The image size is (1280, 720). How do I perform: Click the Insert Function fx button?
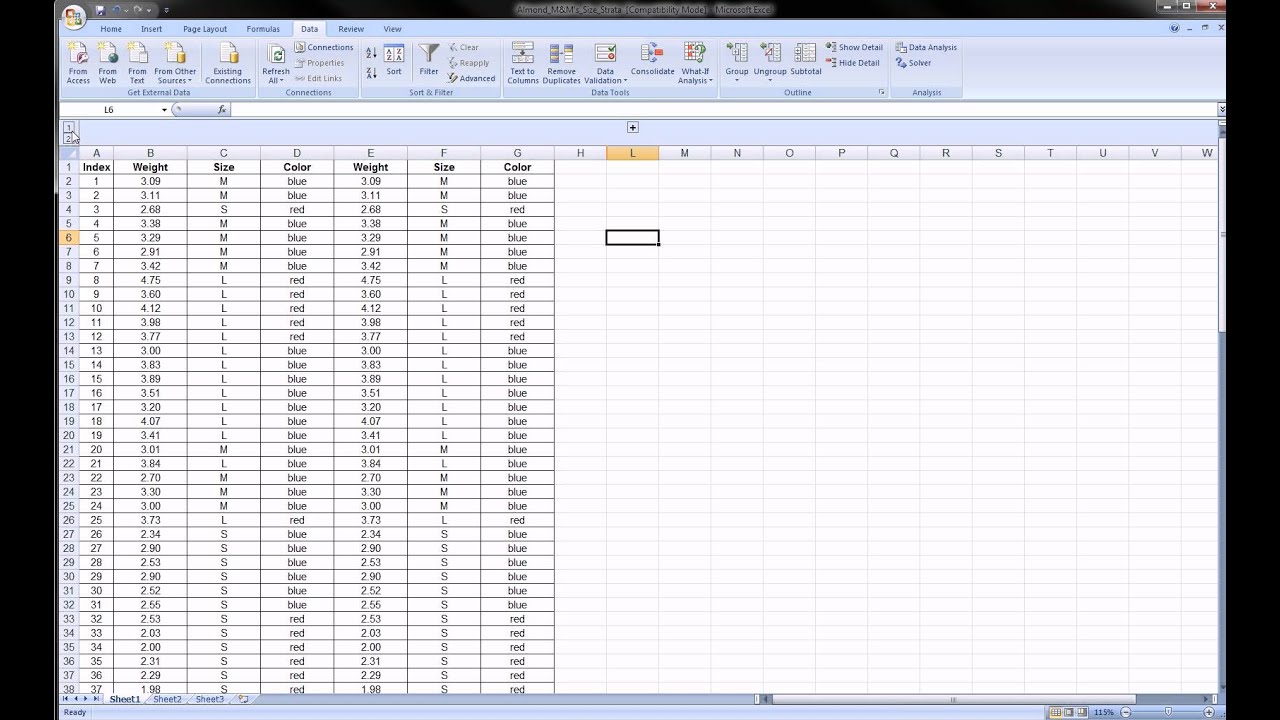tap(222, 109)
